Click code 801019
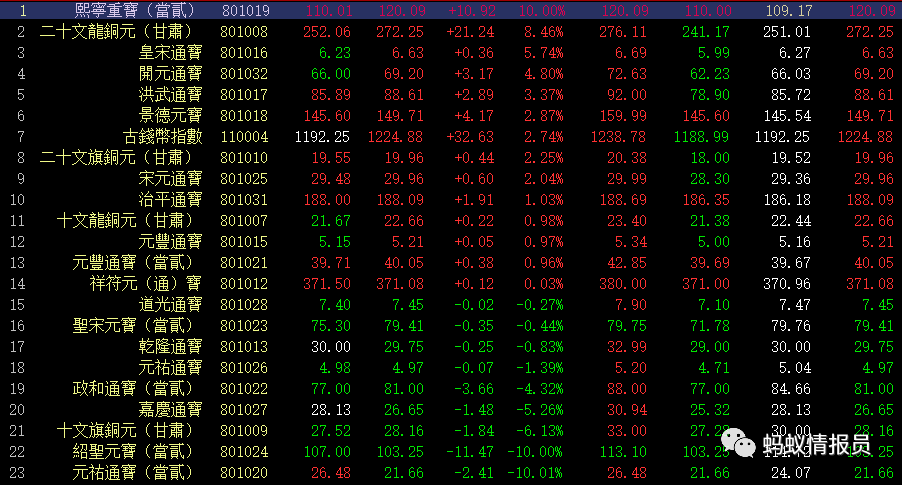902x485 pixels. [245, 11]
